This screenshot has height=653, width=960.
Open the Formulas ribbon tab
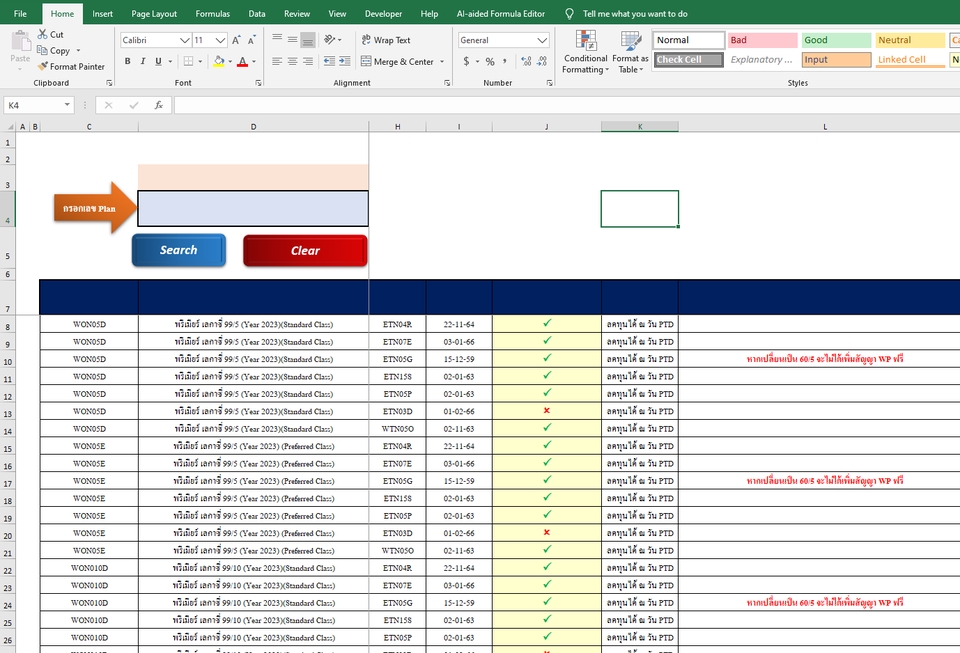(212, 14)
